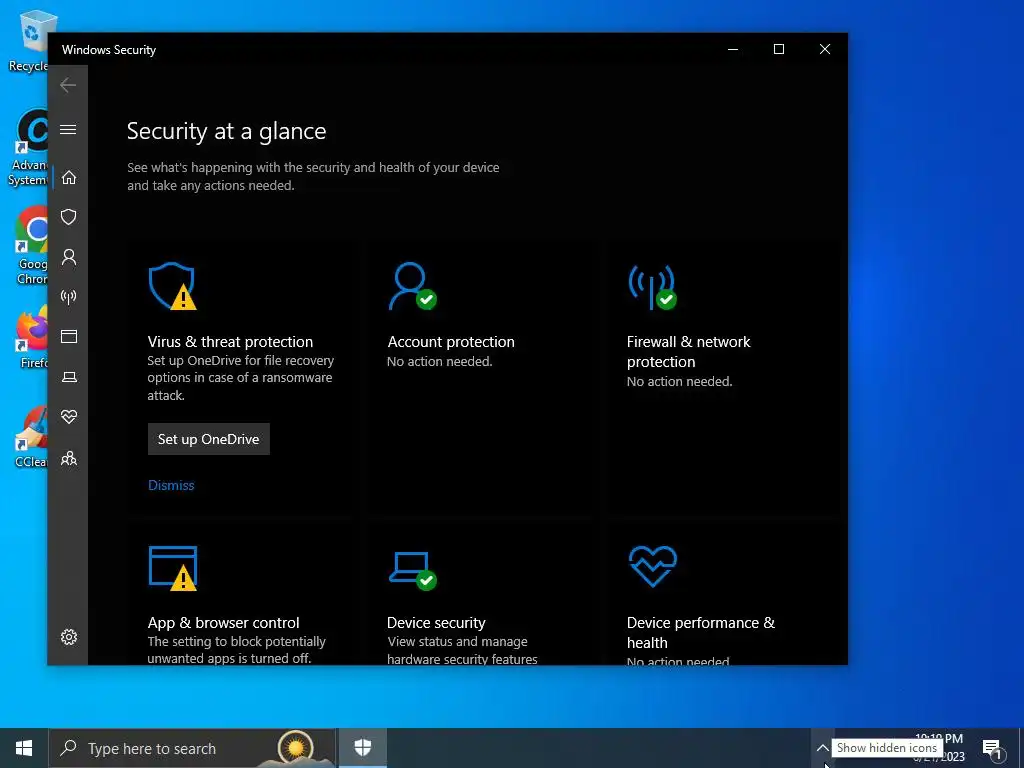Click the Device performance & health heart tile icon
1024x768 pixels.
(x=652, y=567)
